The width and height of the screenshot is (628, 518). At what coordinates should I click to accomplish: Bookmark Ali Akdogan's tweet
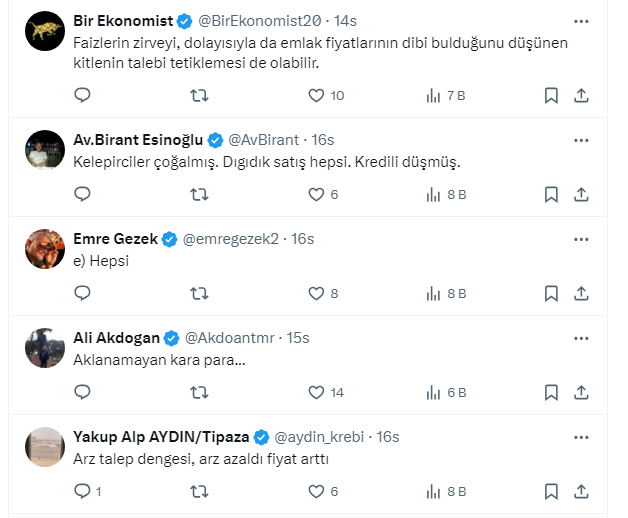(551, 393)
